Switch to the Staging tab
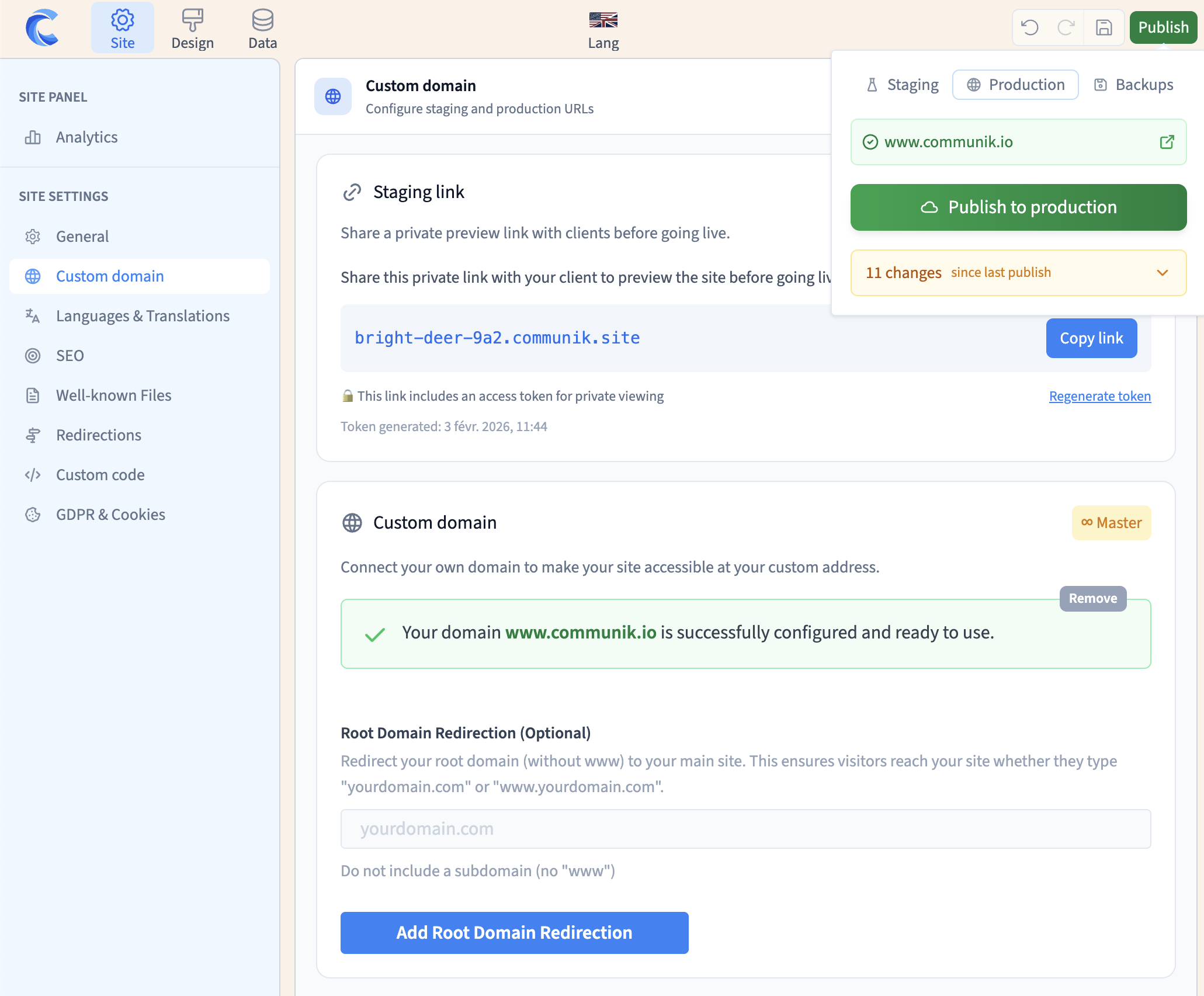Image resolution: width=1204 pixels, height=996 pixels. (x=903, y=85)
